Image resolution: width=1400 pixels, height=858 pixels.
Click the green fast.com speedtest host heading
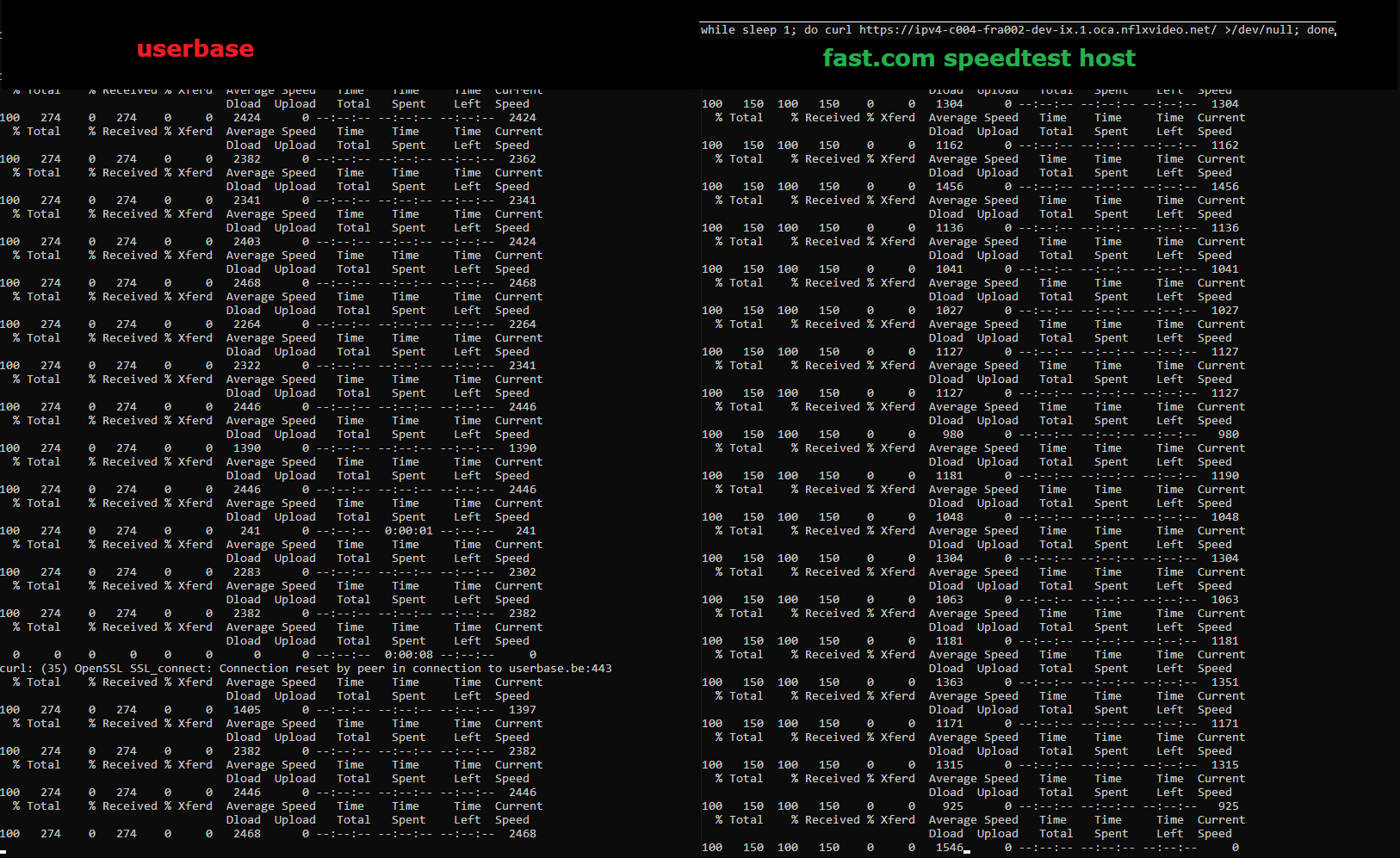[978, 59]
